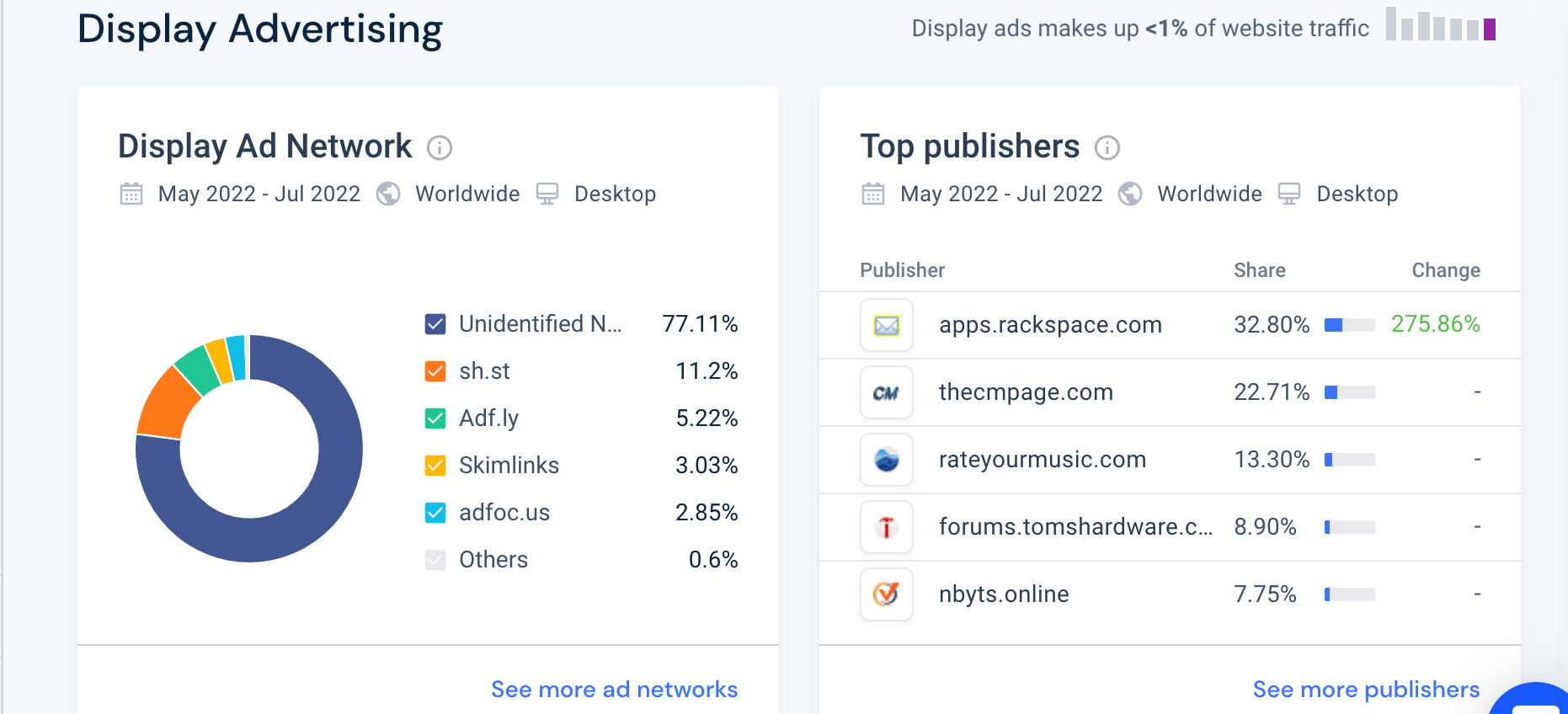The height and width of the screenshot is (714, 1568).
Task: Uncheck the Unidentified Networks legend checkbox
Action: pyautogui.click(x=435, y=323)
